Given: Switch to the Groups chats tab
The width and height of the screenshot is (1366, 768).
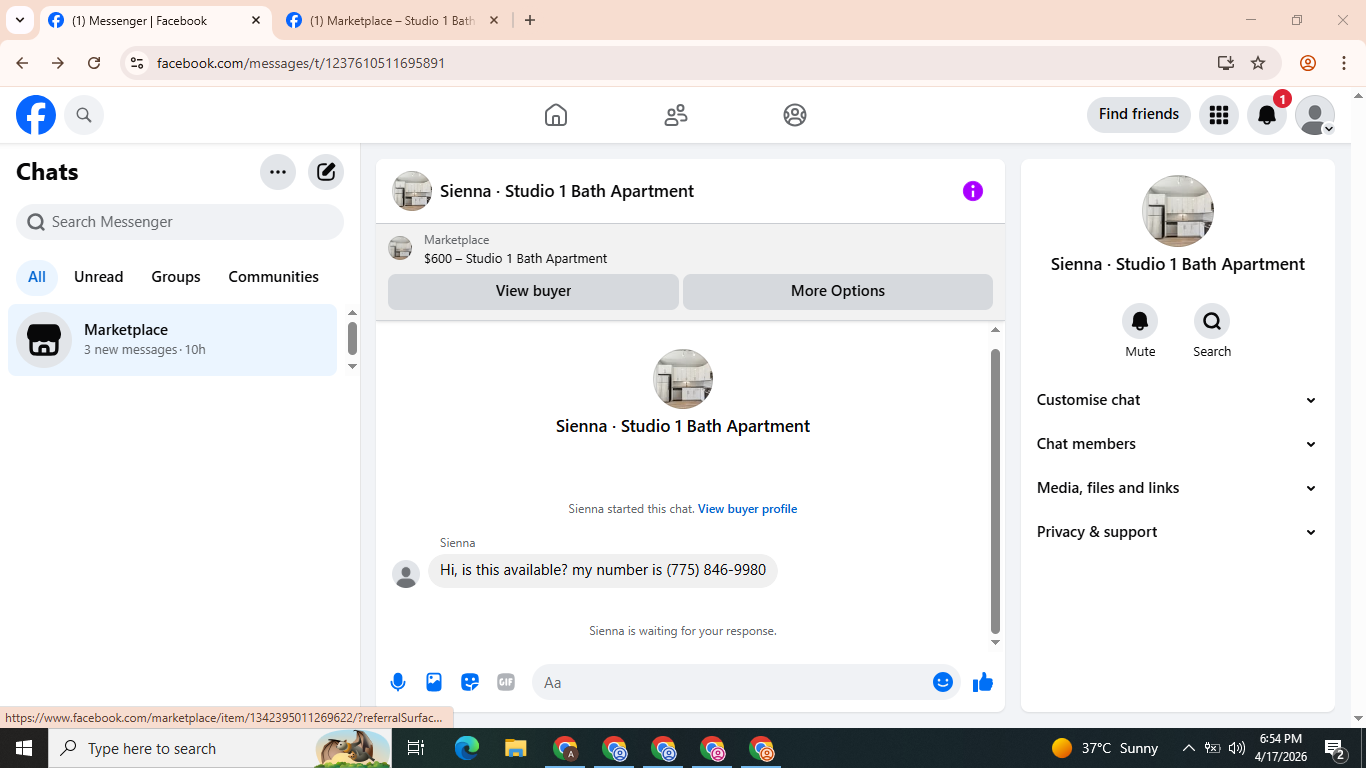Looking at the screenshot, I should coord(176,277).
